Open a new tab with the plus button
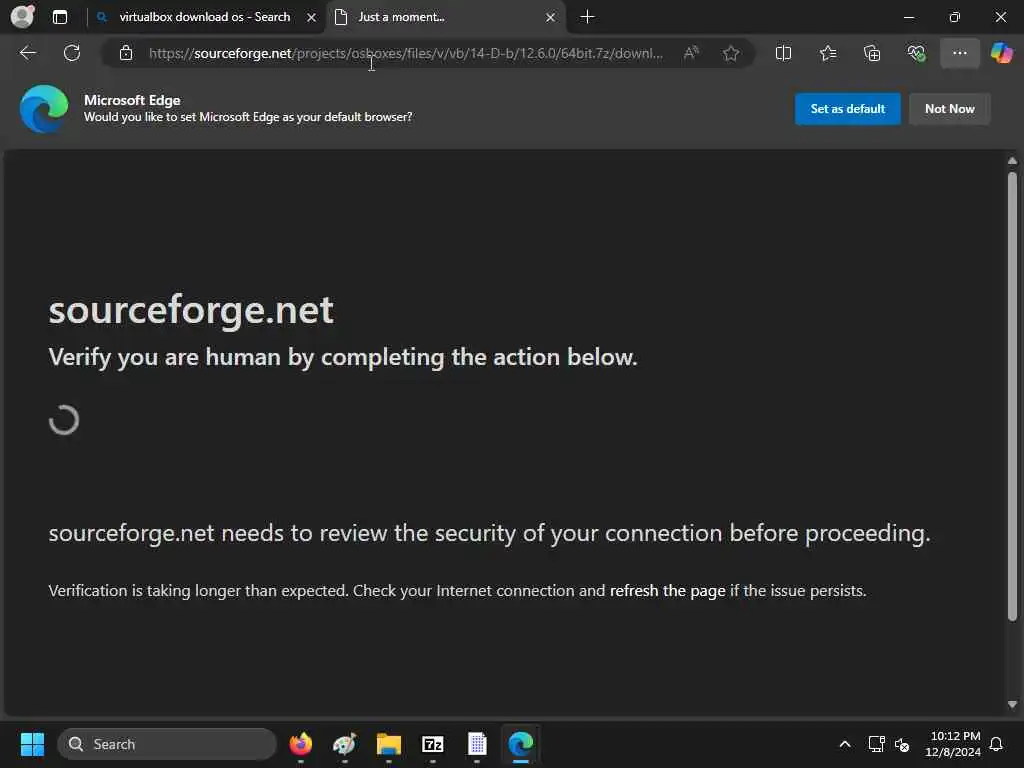1024x768 pixels. tap(587, 17)
